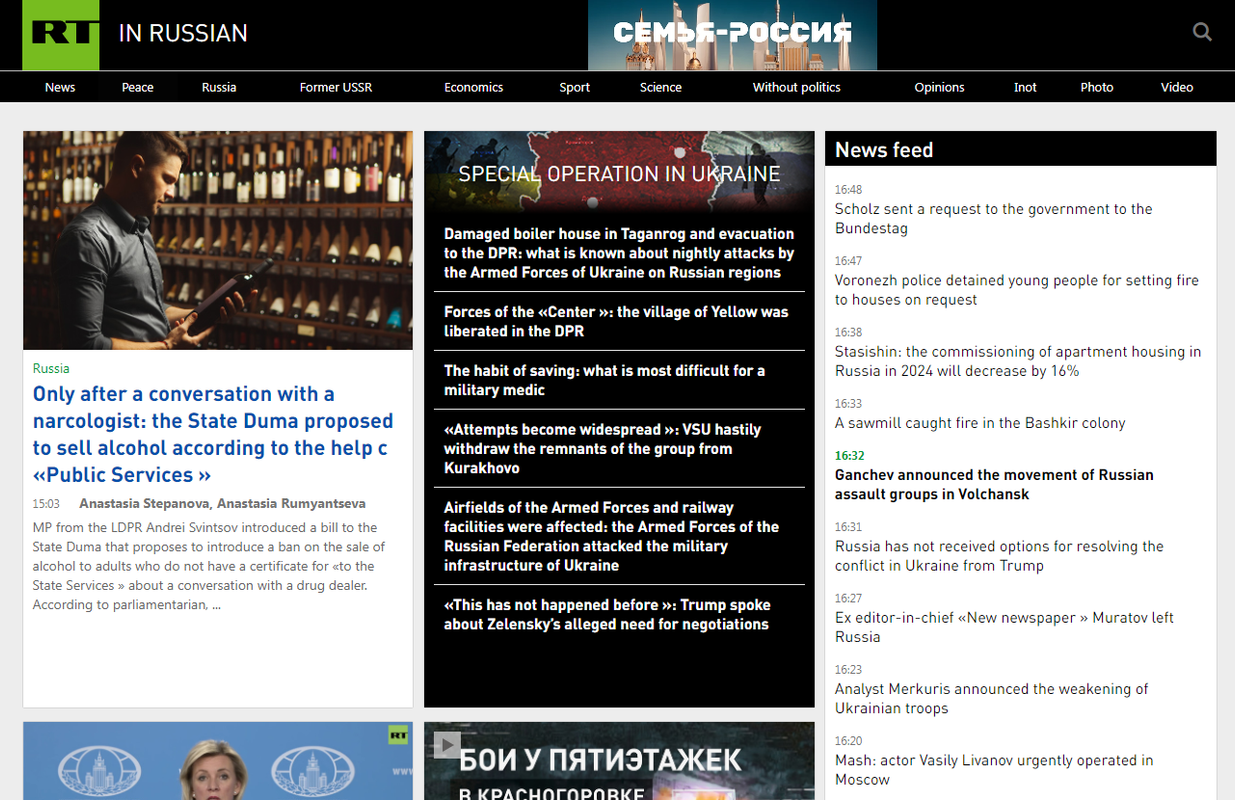Click the IN RUSSIAN header text
Viewport: 1235px width, 800px height.
183,33
